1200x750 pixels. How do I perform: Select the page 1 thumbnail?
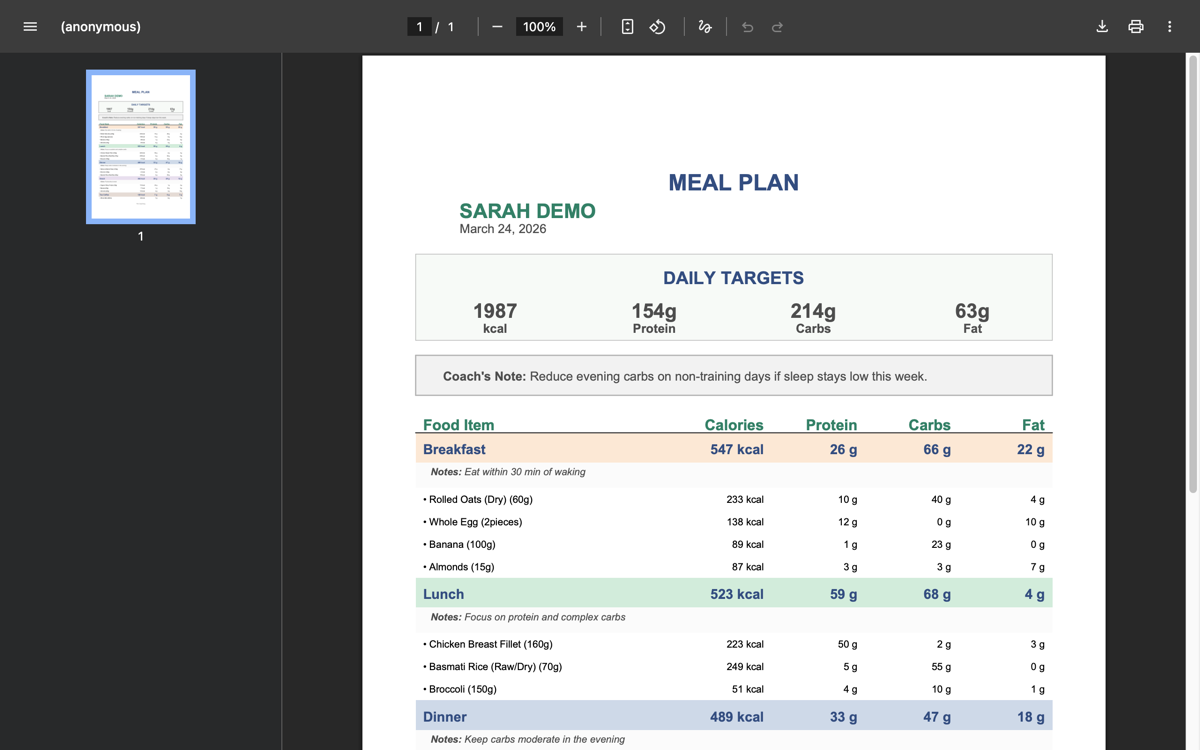[x=140, y=146]
